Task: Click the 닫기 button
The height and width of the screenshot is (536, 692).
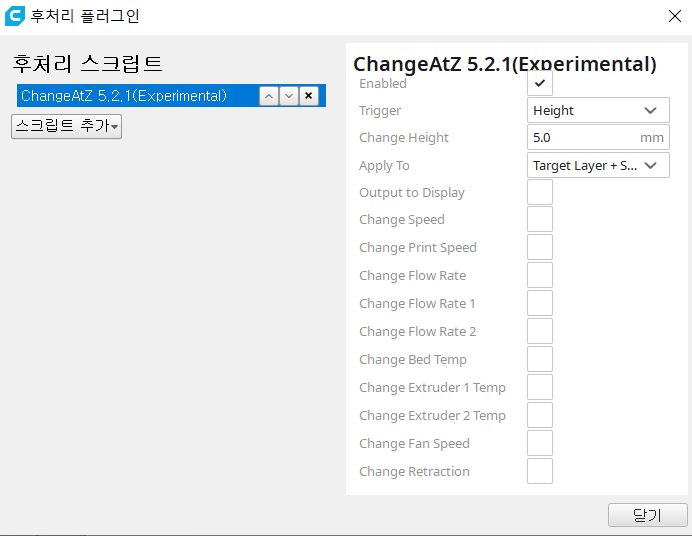Action: (647, 515)
